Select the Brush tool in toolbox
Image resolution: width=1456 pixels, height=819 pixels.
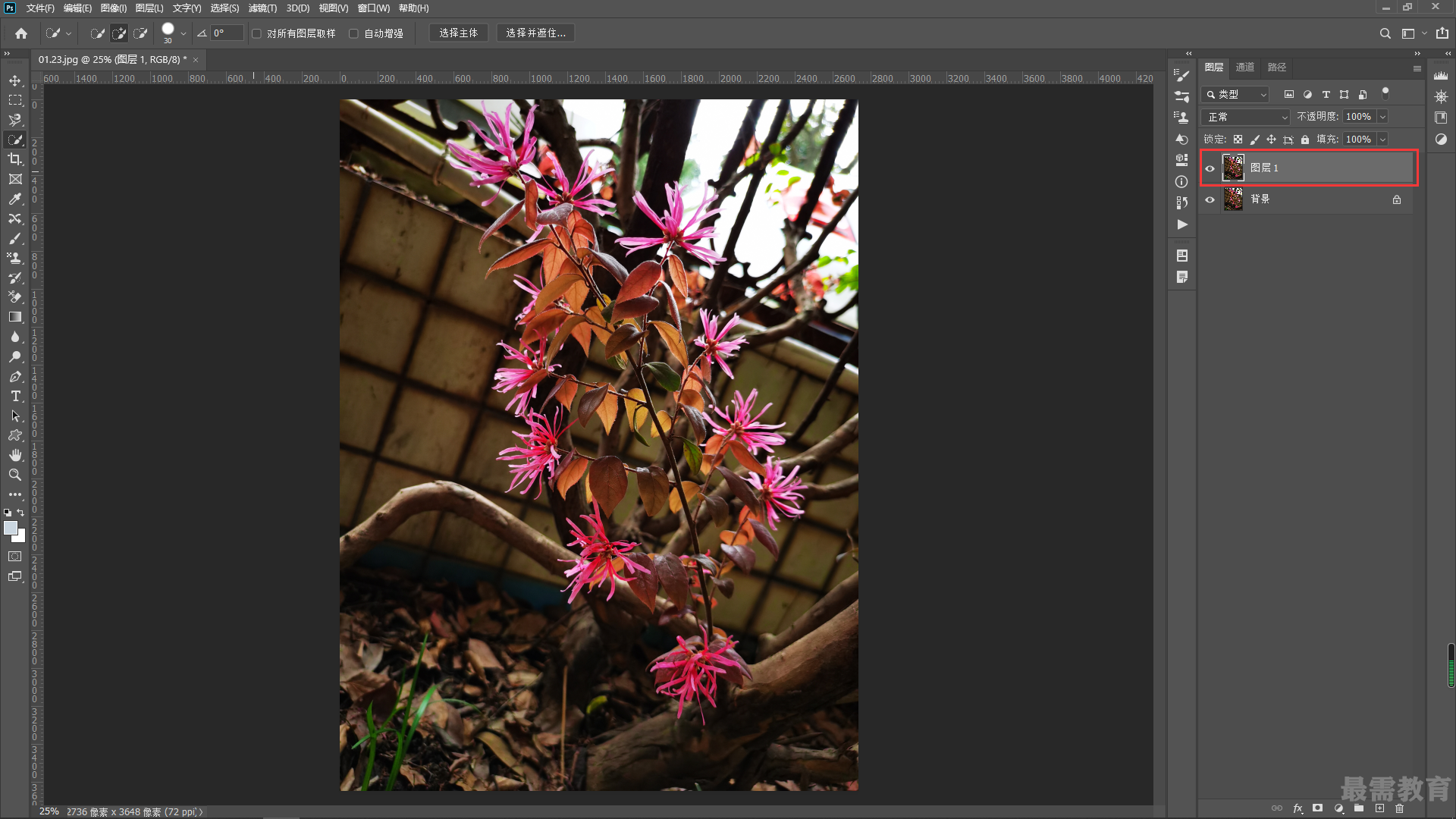15,238
